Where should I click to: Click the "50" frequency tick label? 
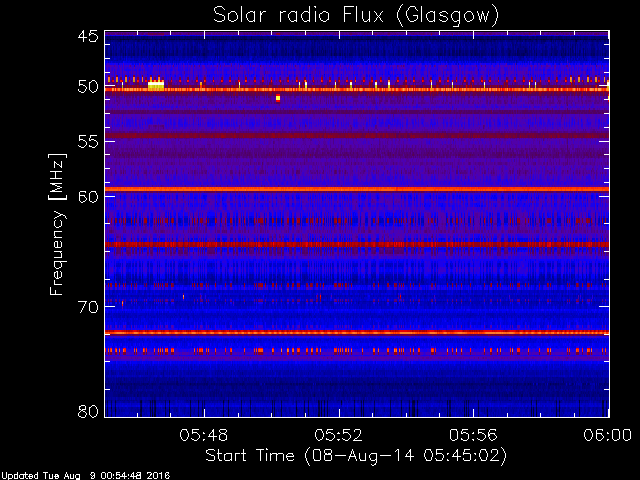tap(88, 87)
